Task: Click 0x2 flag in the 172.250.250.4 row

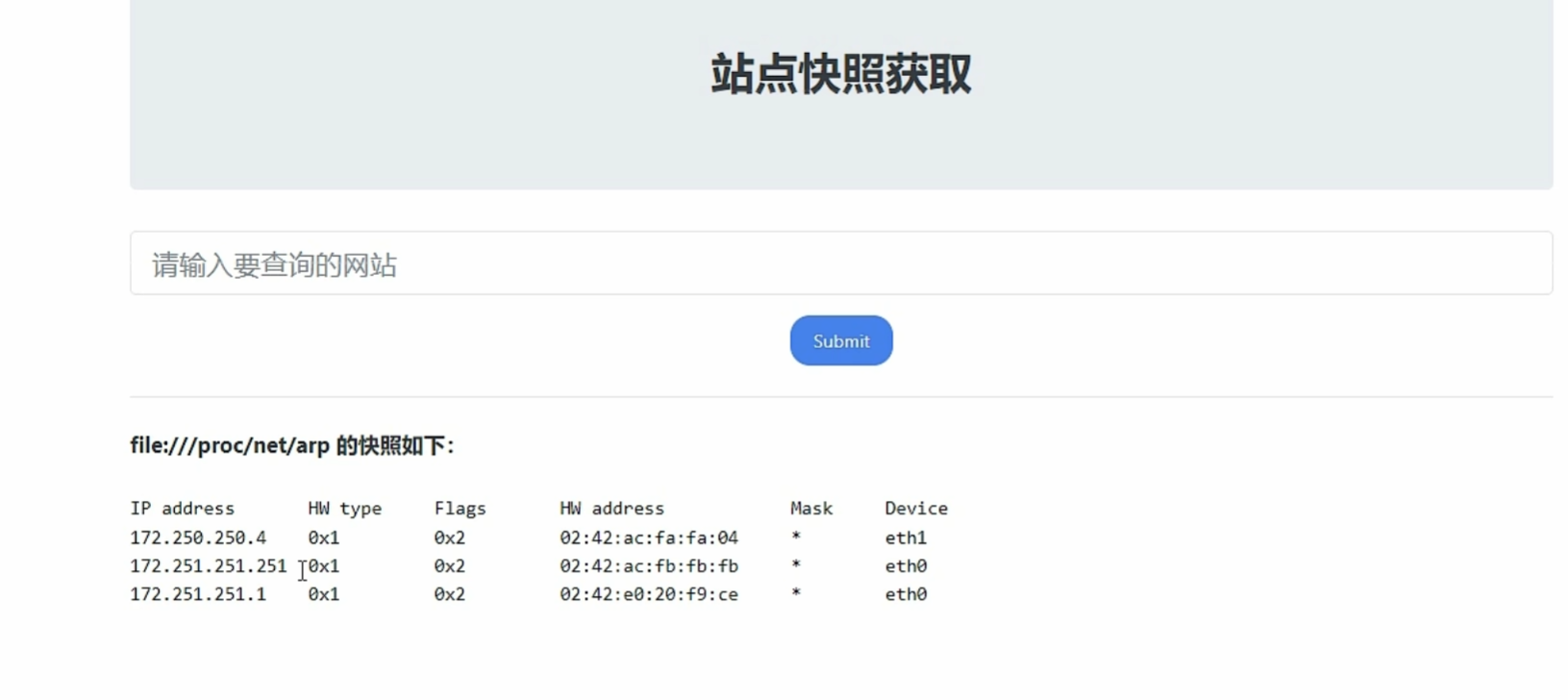Action: (450, 537)
